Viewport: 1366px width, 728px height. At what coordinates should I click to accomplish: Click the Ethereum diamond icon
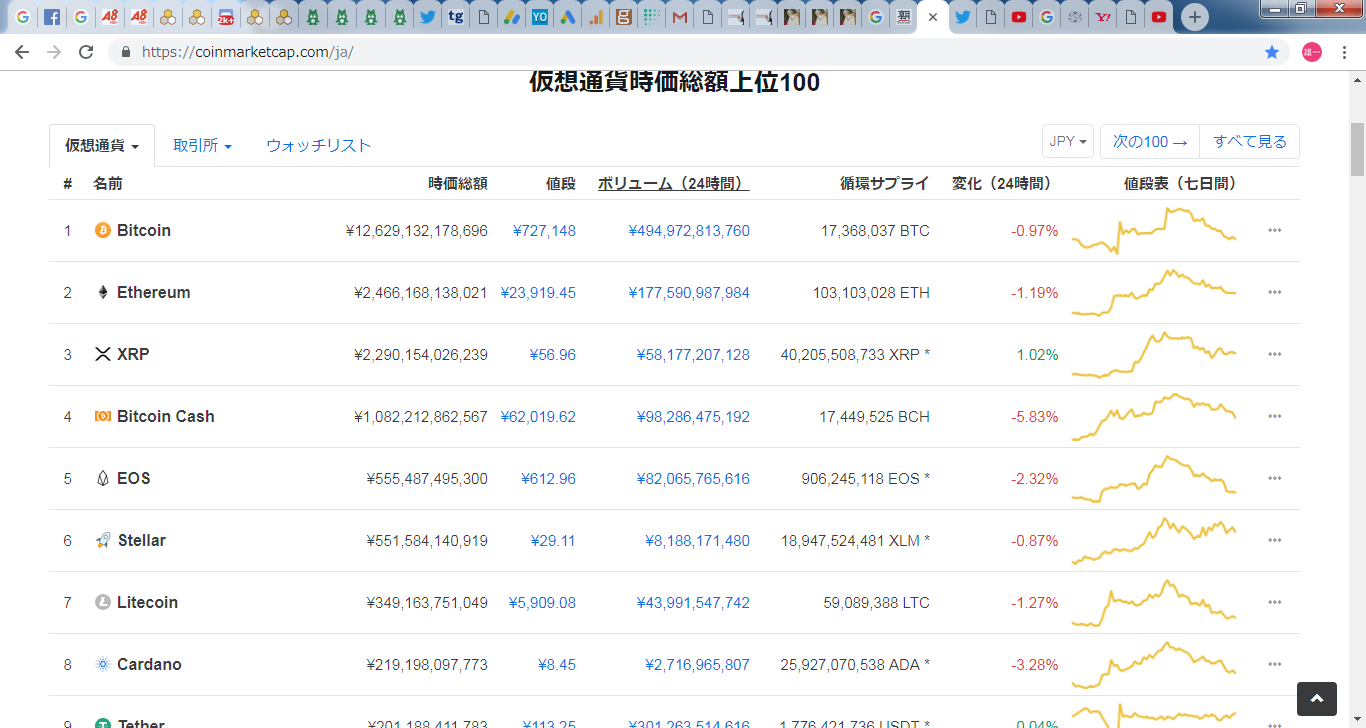point(102,292)
